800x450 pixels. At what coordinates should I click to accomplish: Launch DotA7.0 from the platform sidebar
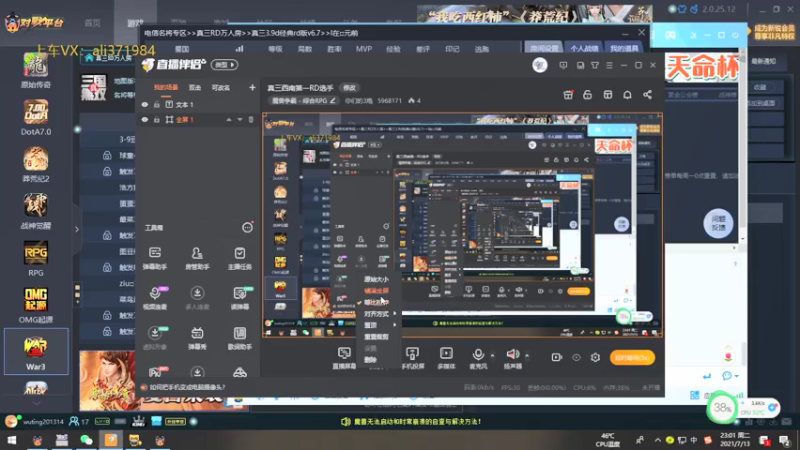pyautogui.click(x=36, y=117)
